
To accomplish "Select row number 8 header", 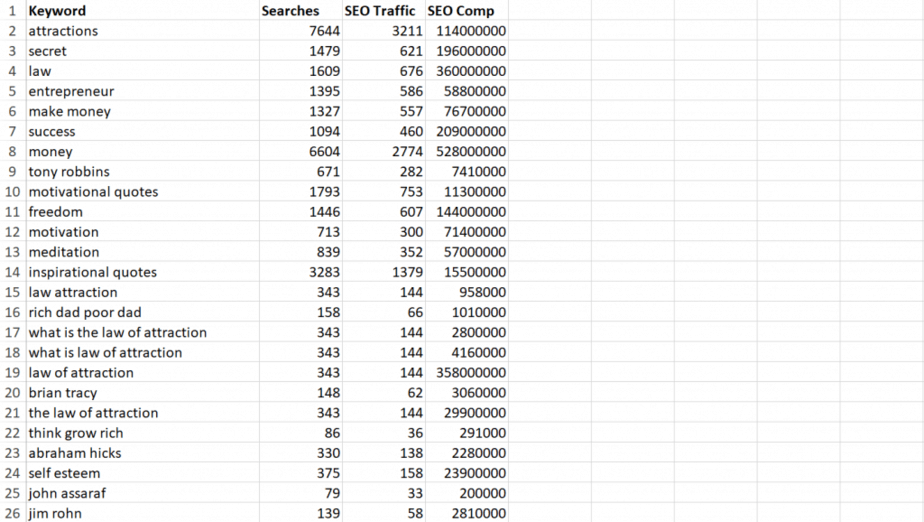I will [x=13, y=151].
